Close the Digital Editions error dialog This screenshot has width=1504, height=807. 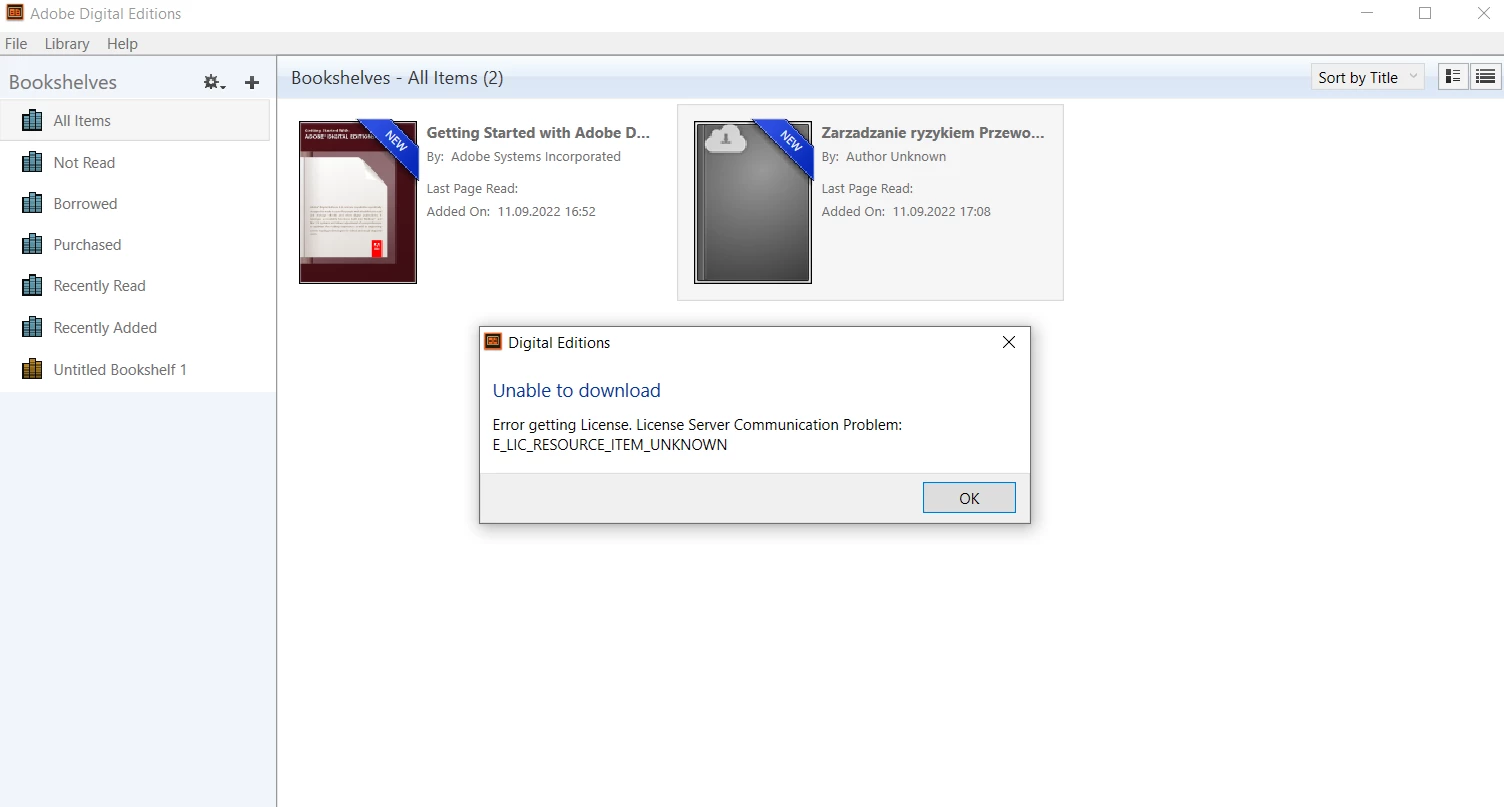point(1009,342)
